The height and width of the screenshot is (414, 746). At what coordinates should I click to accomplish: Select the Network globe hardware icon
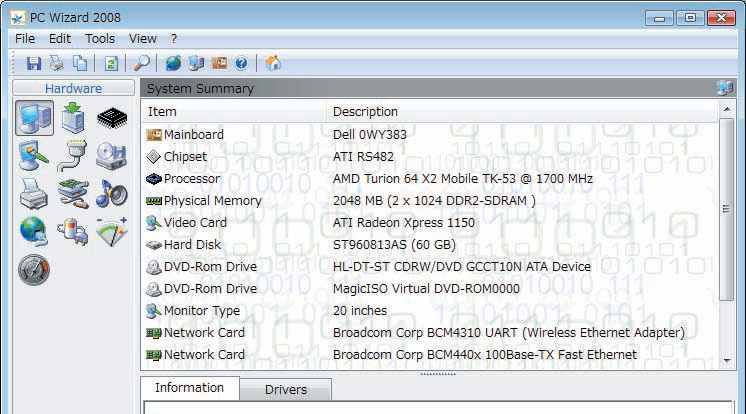pos(34,231)
